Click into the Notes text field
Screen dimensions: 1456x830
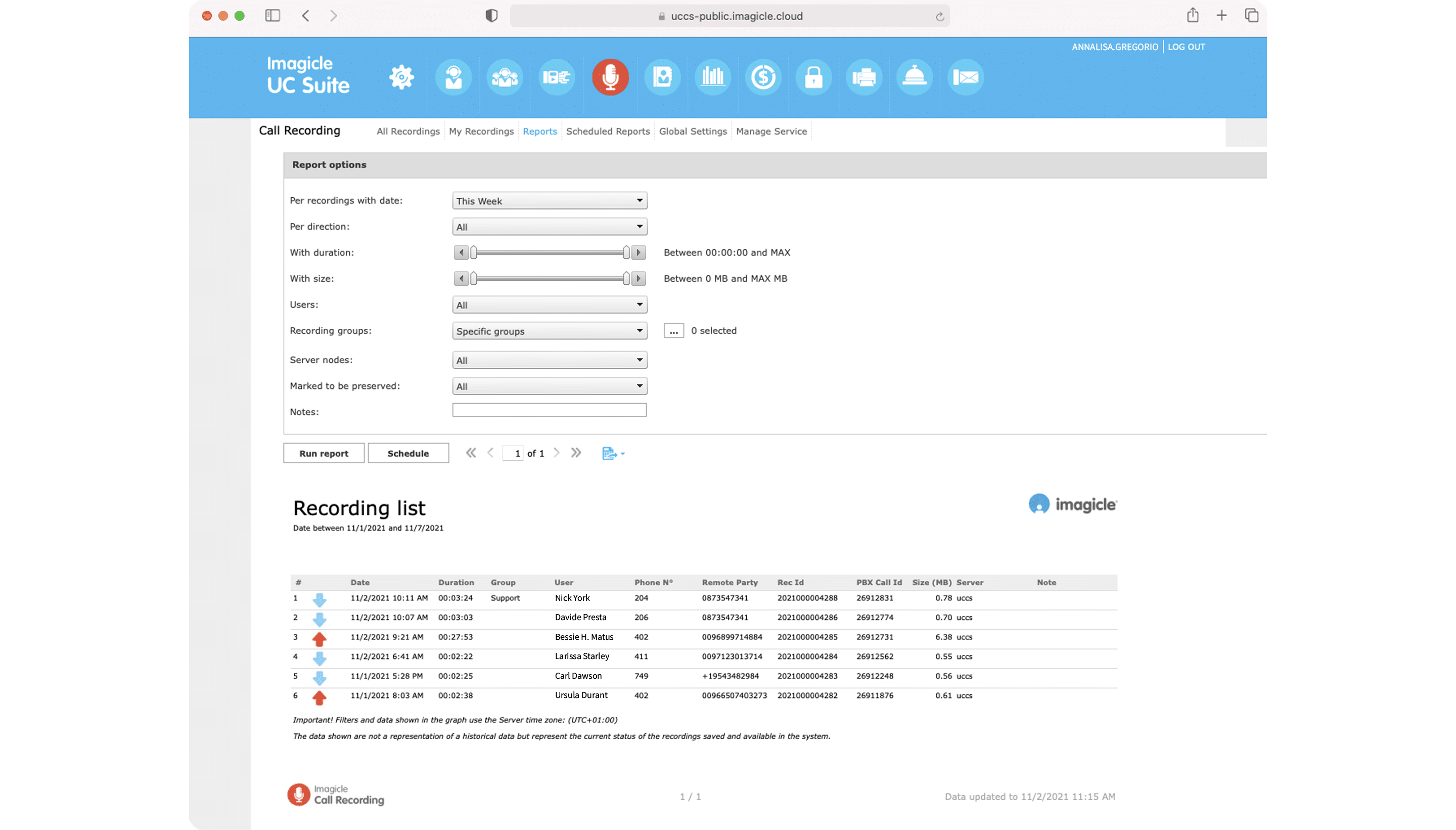pos(549,410)
